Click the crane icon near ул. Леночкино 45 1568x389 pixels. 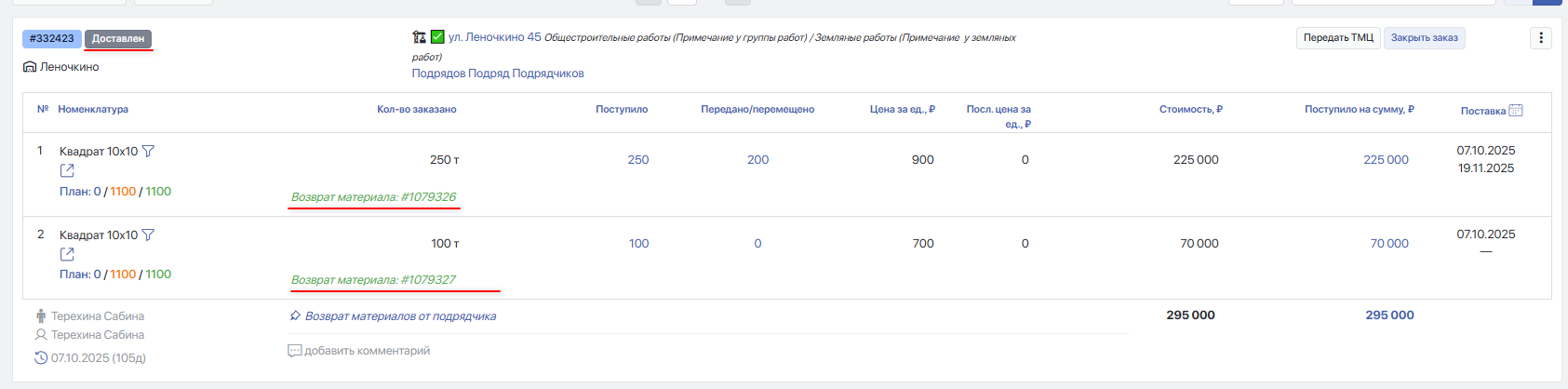(419, 37)
